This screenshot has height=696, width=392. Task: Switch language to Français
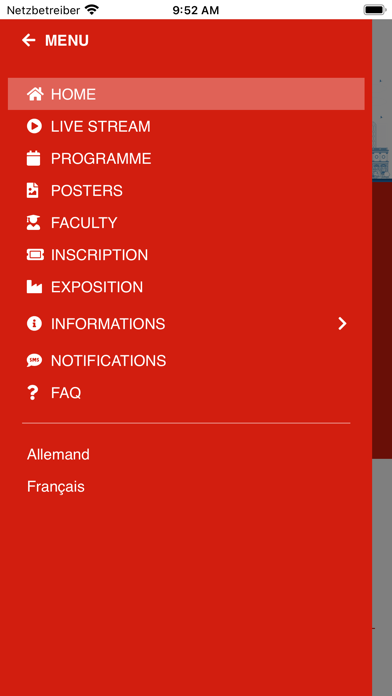(55, 487)
